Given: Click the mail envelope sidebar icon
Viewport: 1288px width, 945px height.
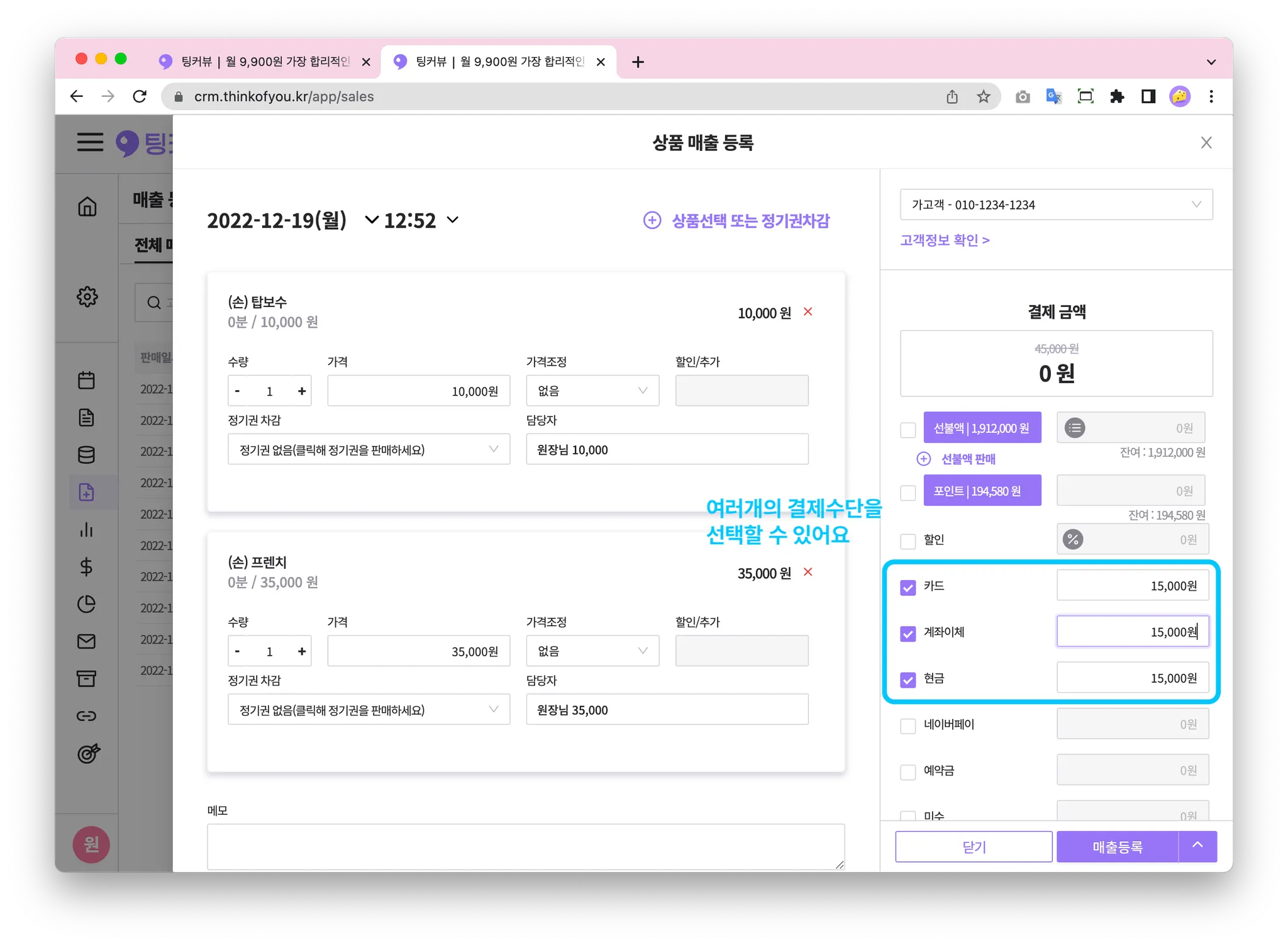Looking at the screenshot, I should [87, 641].
